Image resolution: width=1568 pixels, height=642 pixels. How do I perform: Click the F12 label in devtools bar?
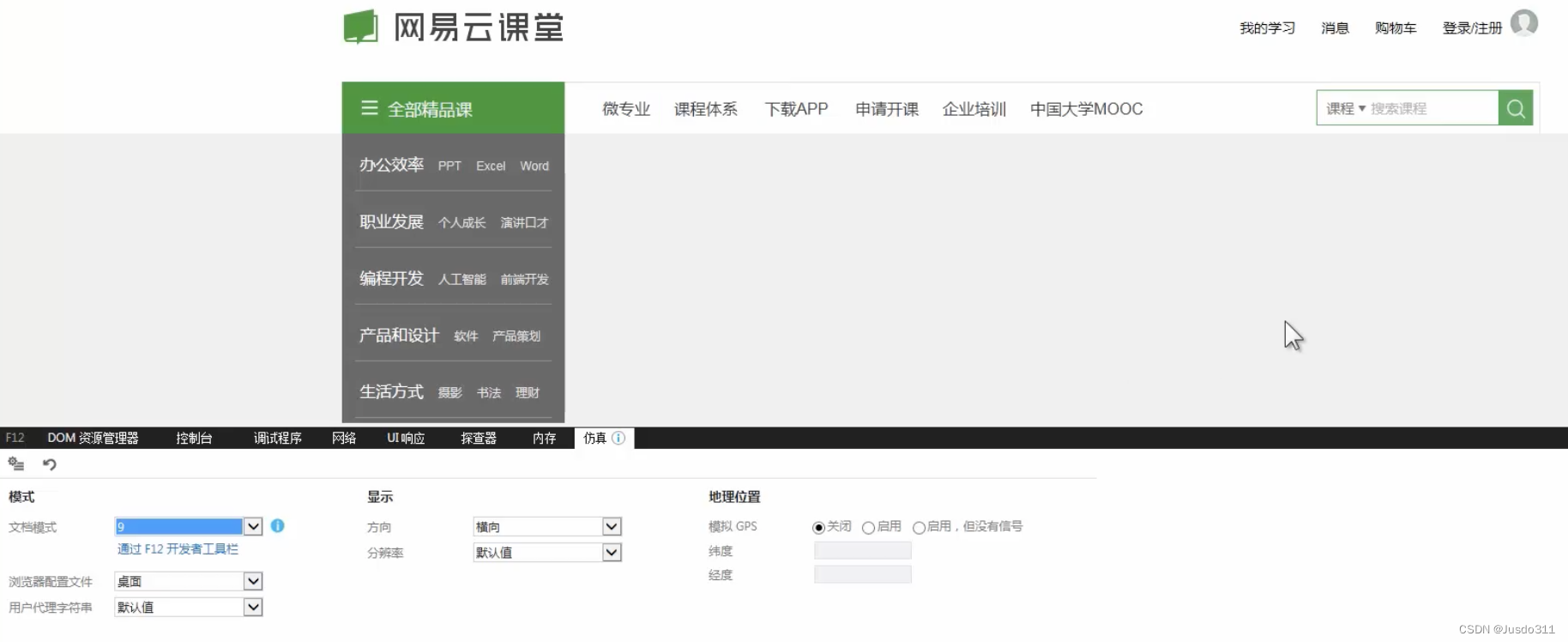[15, 438]
